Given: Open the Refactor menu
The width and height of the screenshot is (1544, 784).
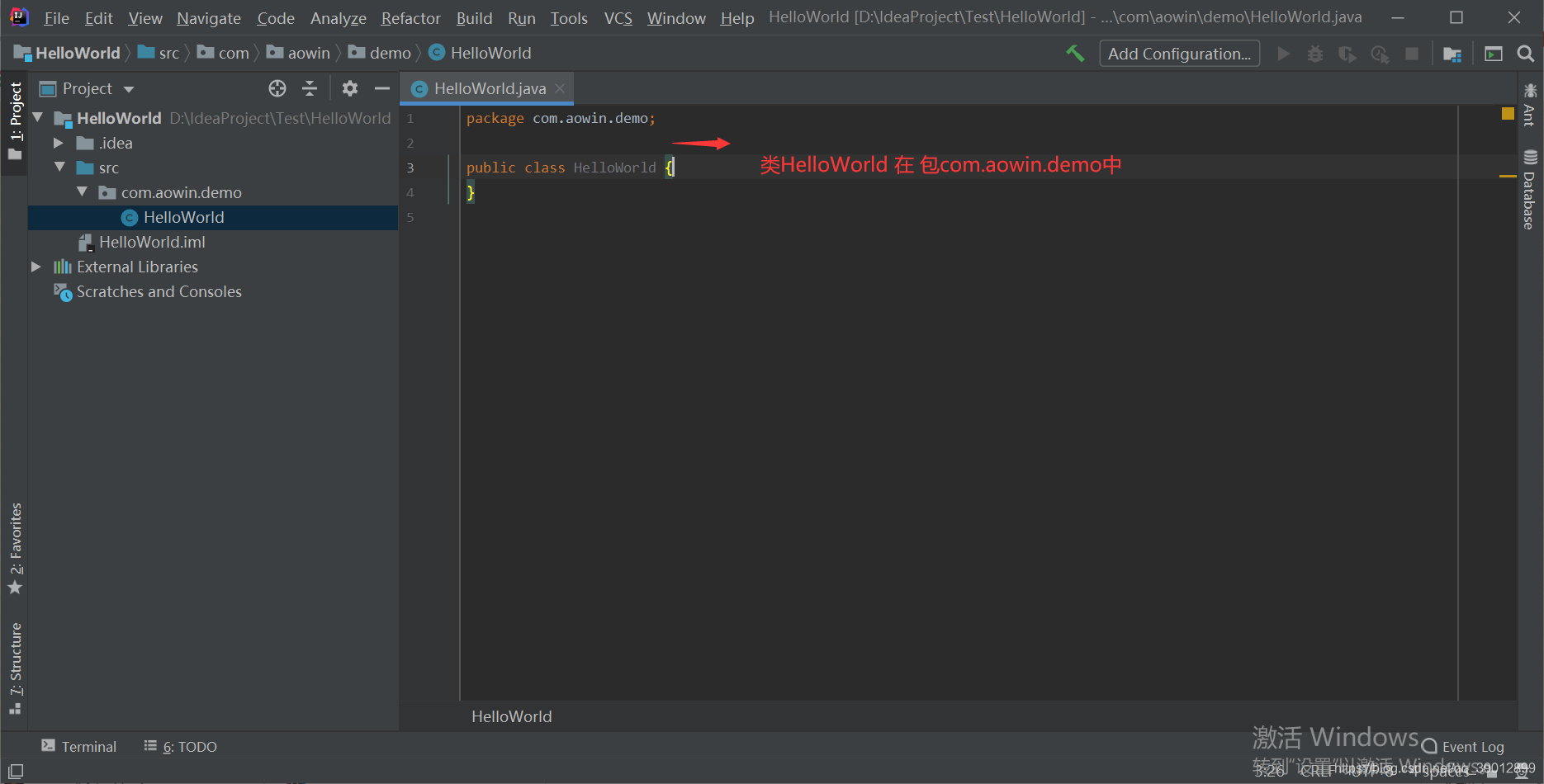Looking at the screenshot, I should (x=411, y=18).
